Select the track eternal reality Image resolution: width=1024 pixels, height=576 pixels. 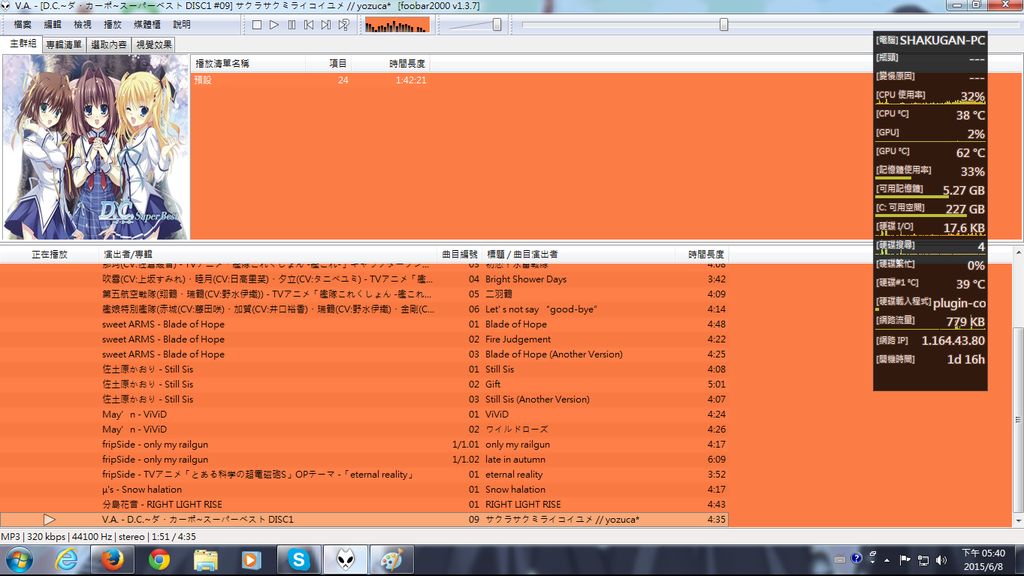[x=364, y=475]
